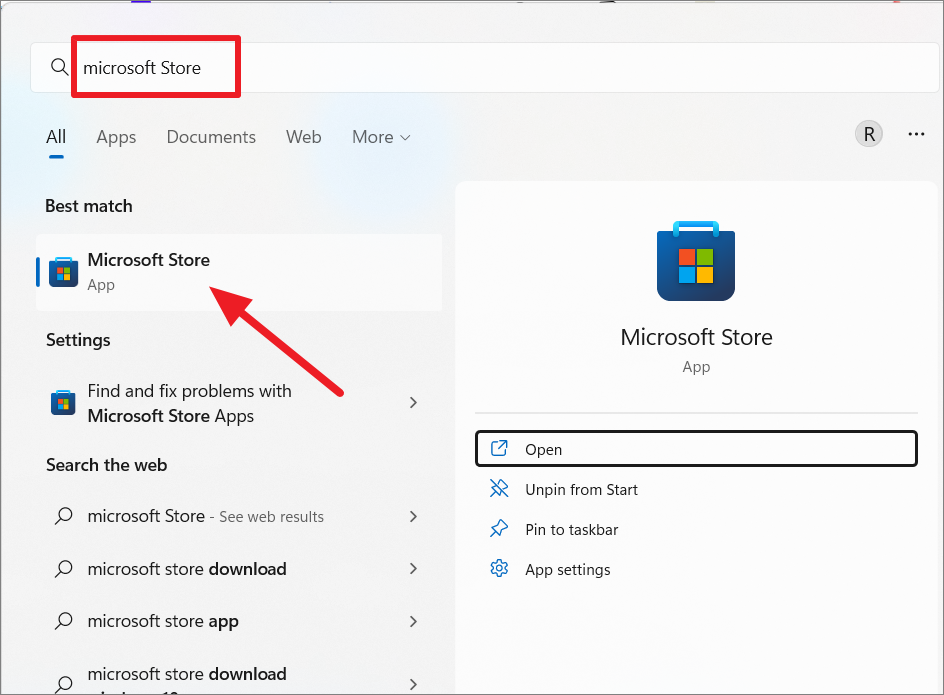Click the Open external-link icon
944x695 pixels.
tap(499, 448)
